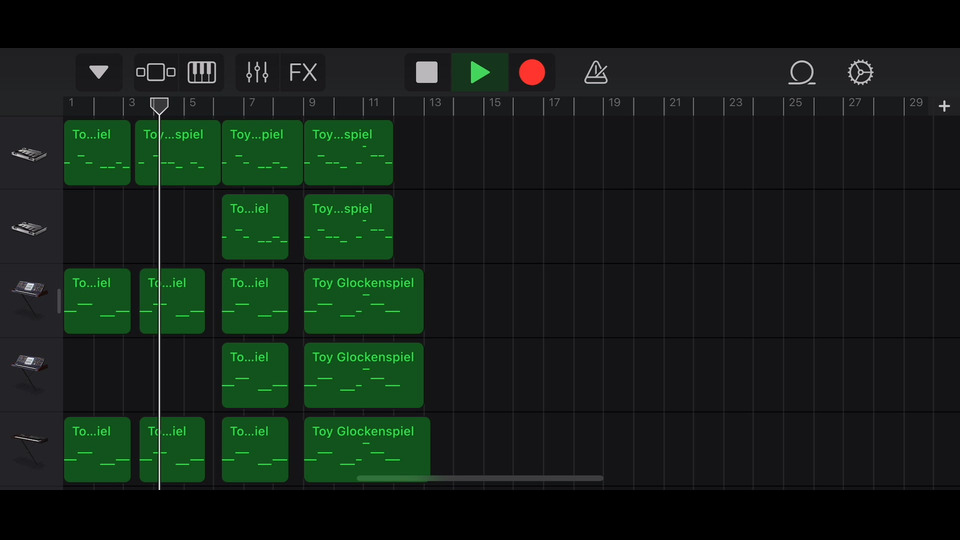The image size is (960, 540).
Task: Open song settings gear
Action: pyautogui.click(x=860, y=72)
